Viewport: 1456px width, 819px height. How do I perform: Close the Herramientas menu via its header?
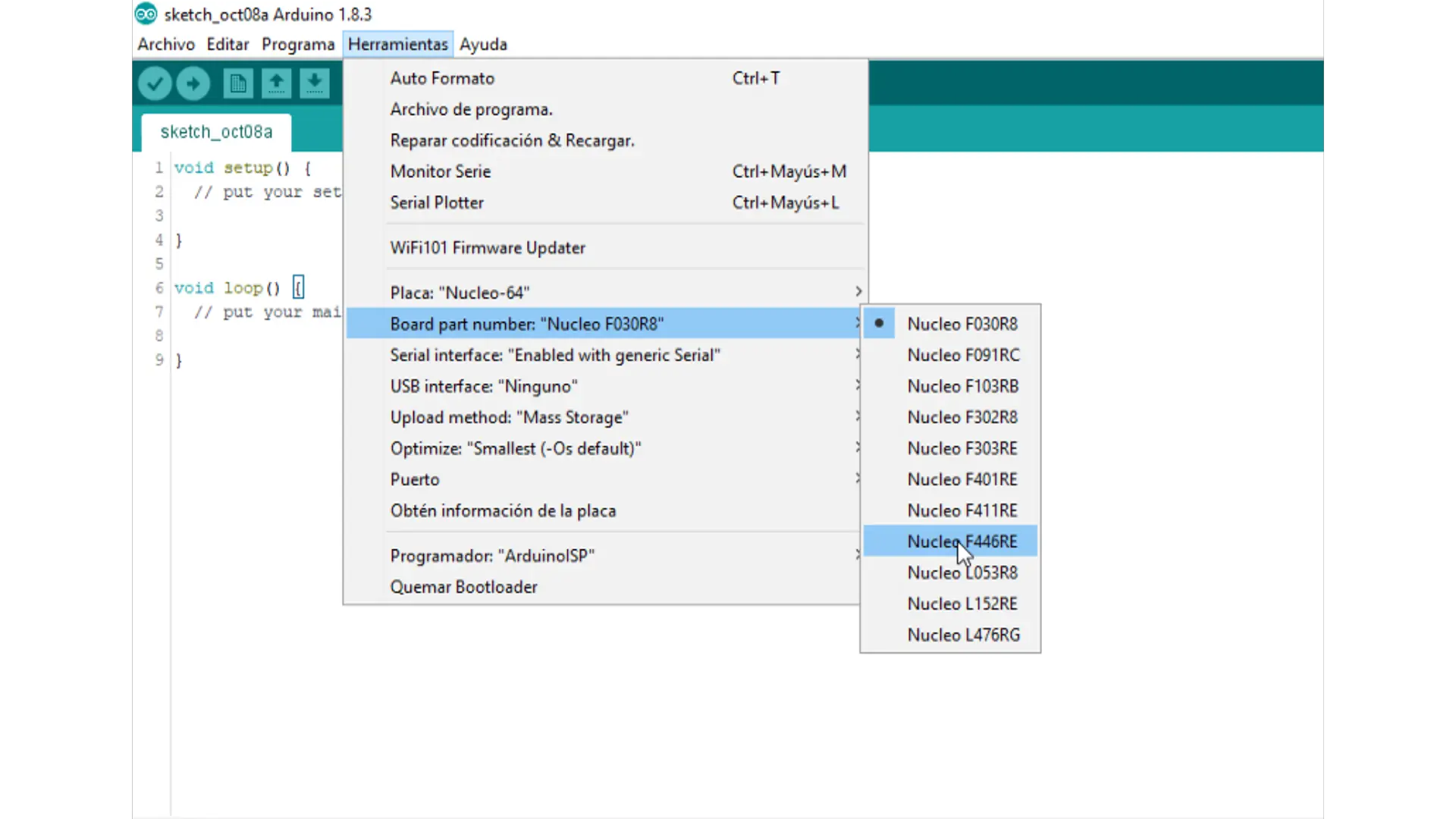(398, 44)
